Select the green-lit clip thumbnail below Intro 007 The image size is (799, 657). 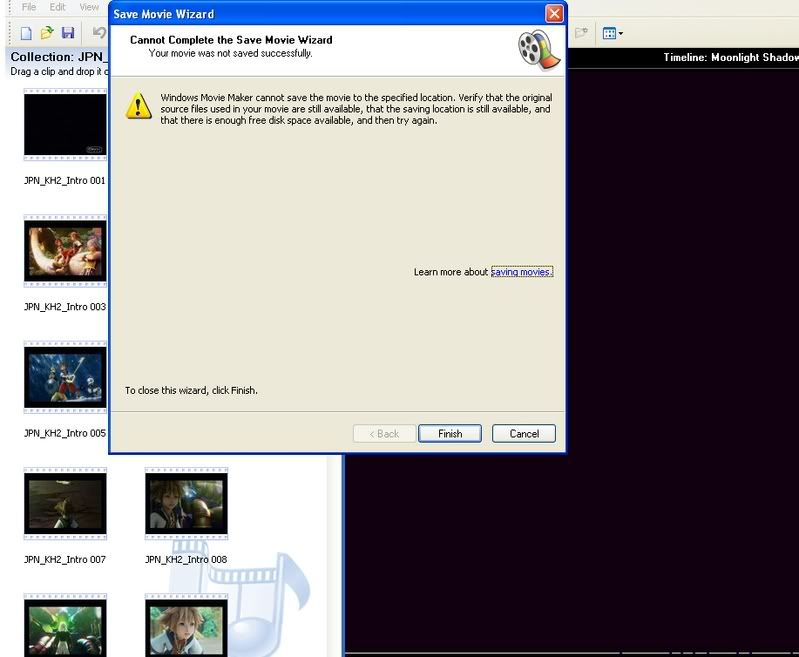[65, 626]
